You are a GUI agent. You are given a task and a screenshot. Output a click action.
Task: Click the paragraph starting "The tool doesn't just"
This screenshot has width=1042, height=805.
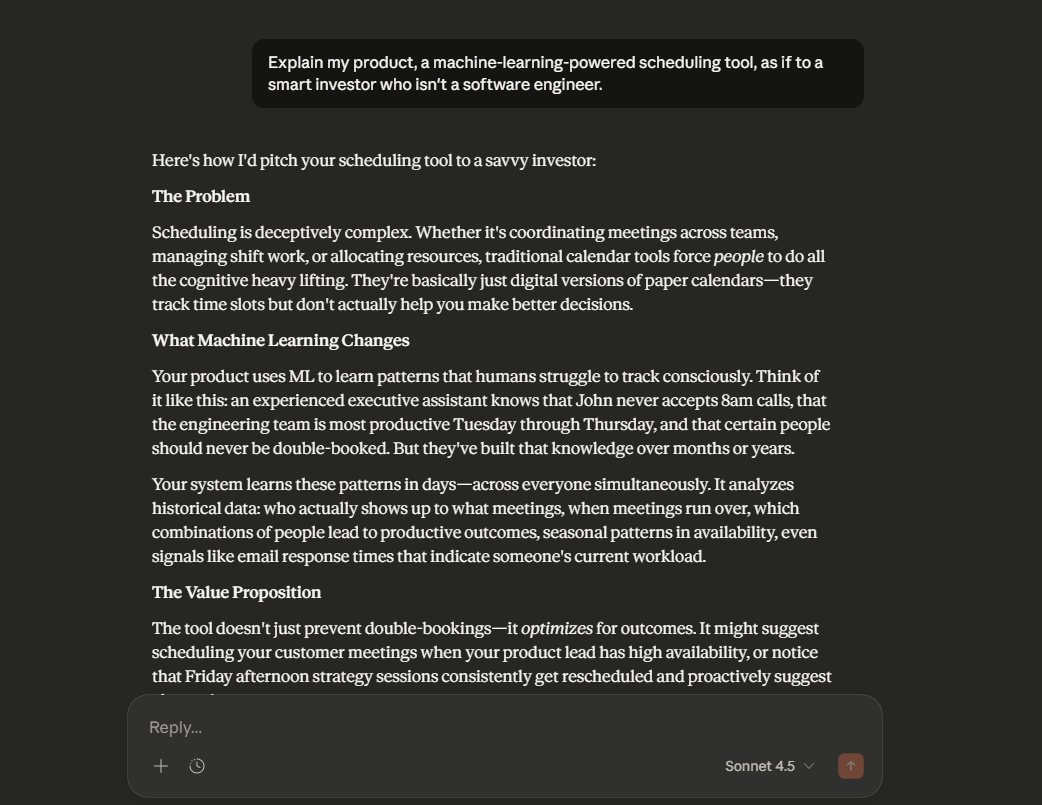point(490,652)
